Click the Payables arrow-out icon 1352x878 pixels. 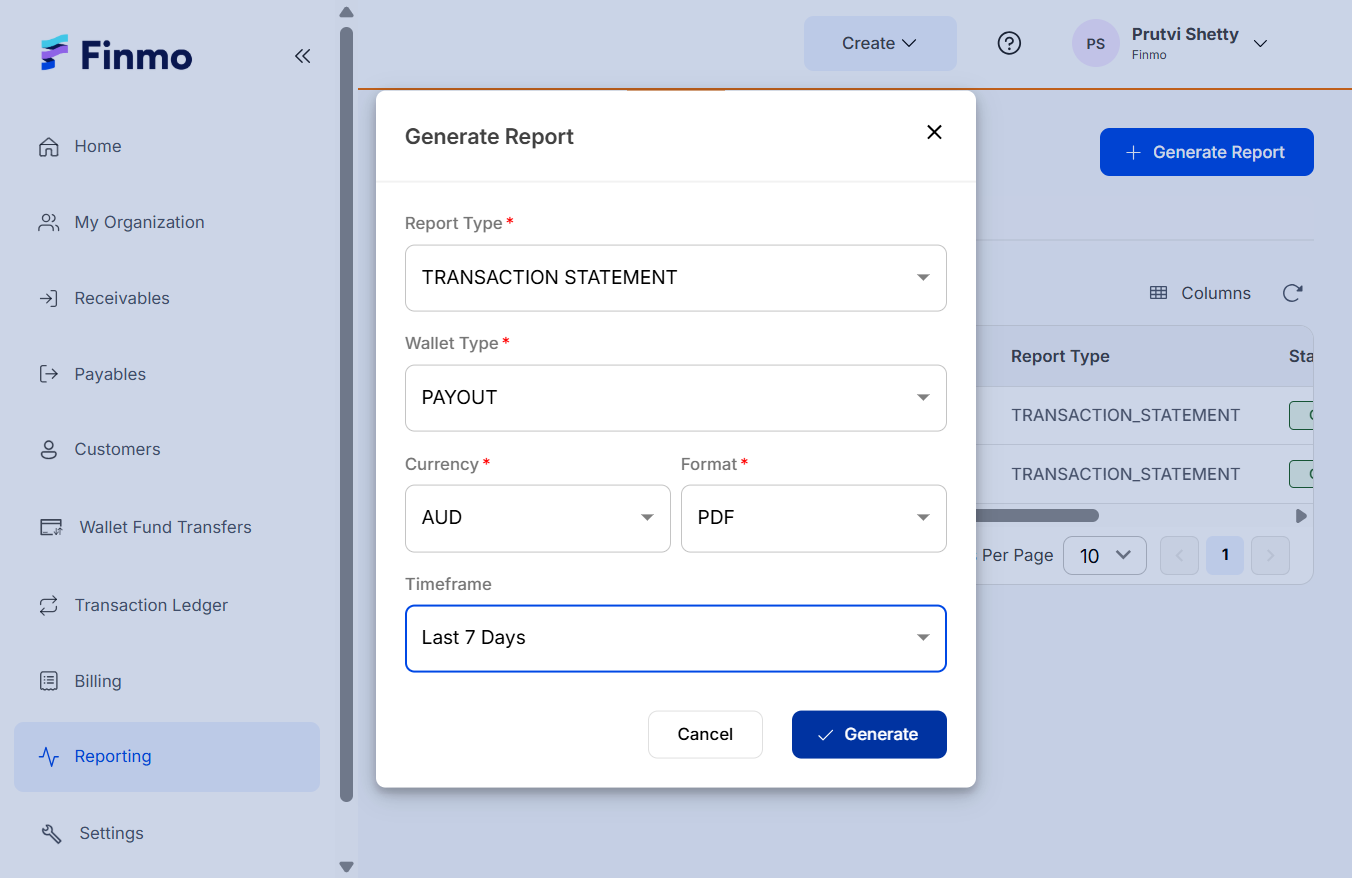(x=48, y=374)
